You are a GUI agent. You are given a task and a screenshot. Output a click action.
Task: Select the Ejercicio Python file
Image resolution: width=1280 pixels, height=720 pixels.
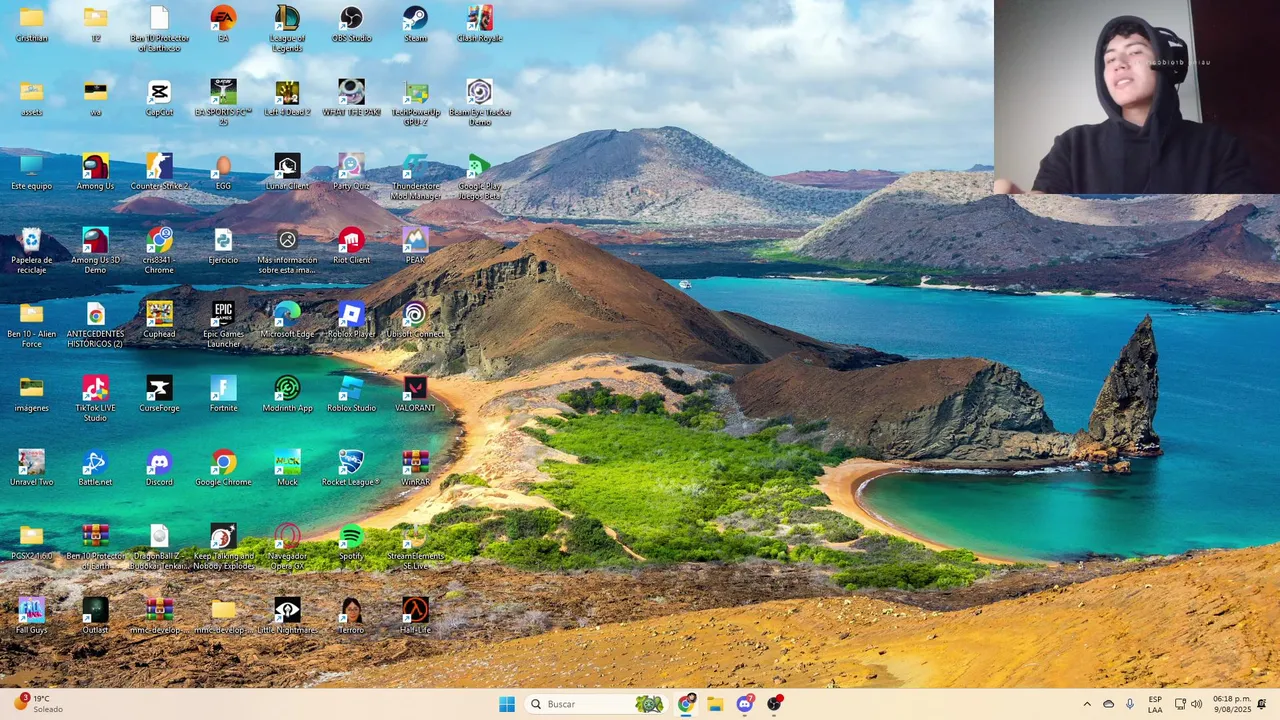223,246
